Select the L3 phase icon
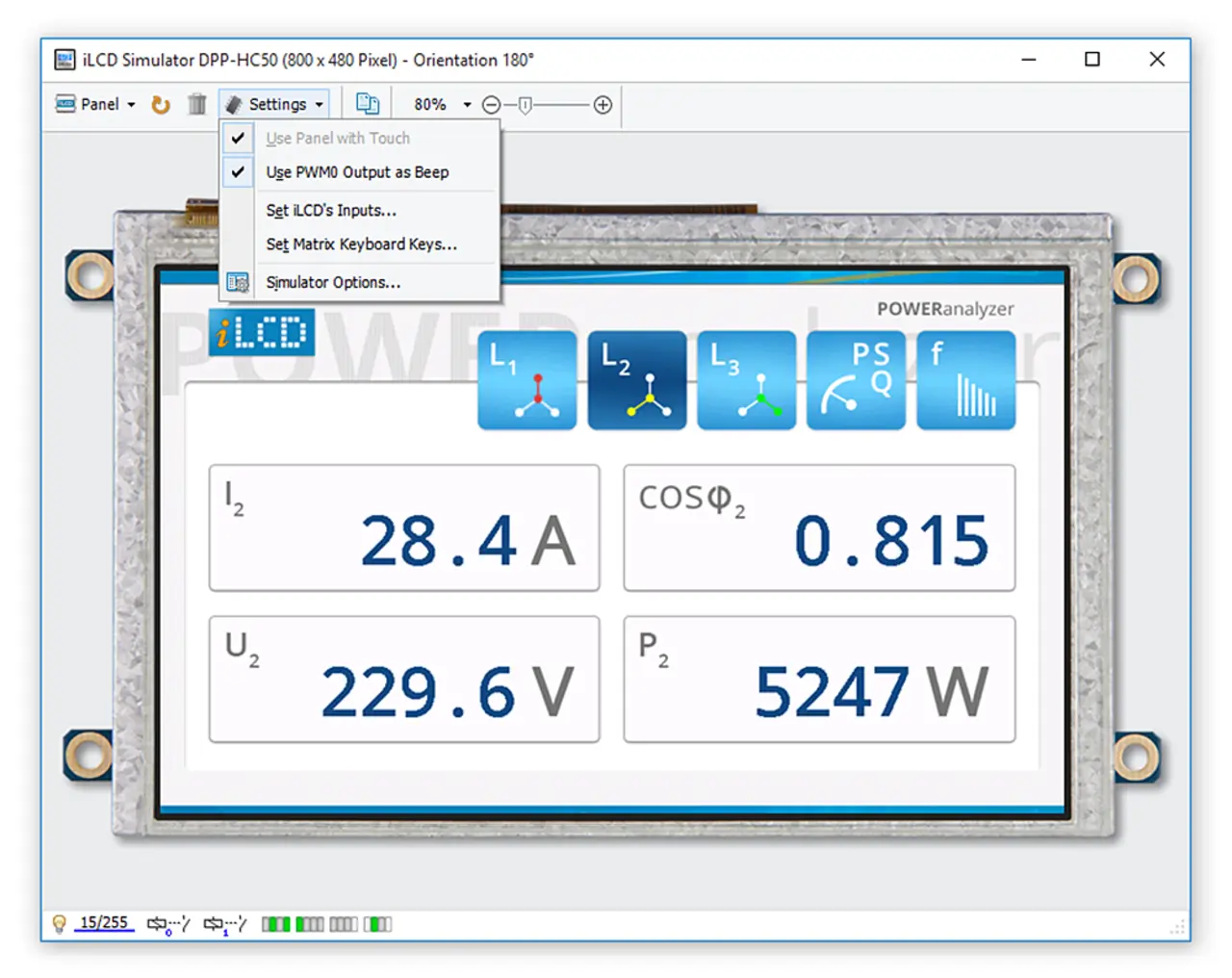1232x978 pixels. point(746,380)
